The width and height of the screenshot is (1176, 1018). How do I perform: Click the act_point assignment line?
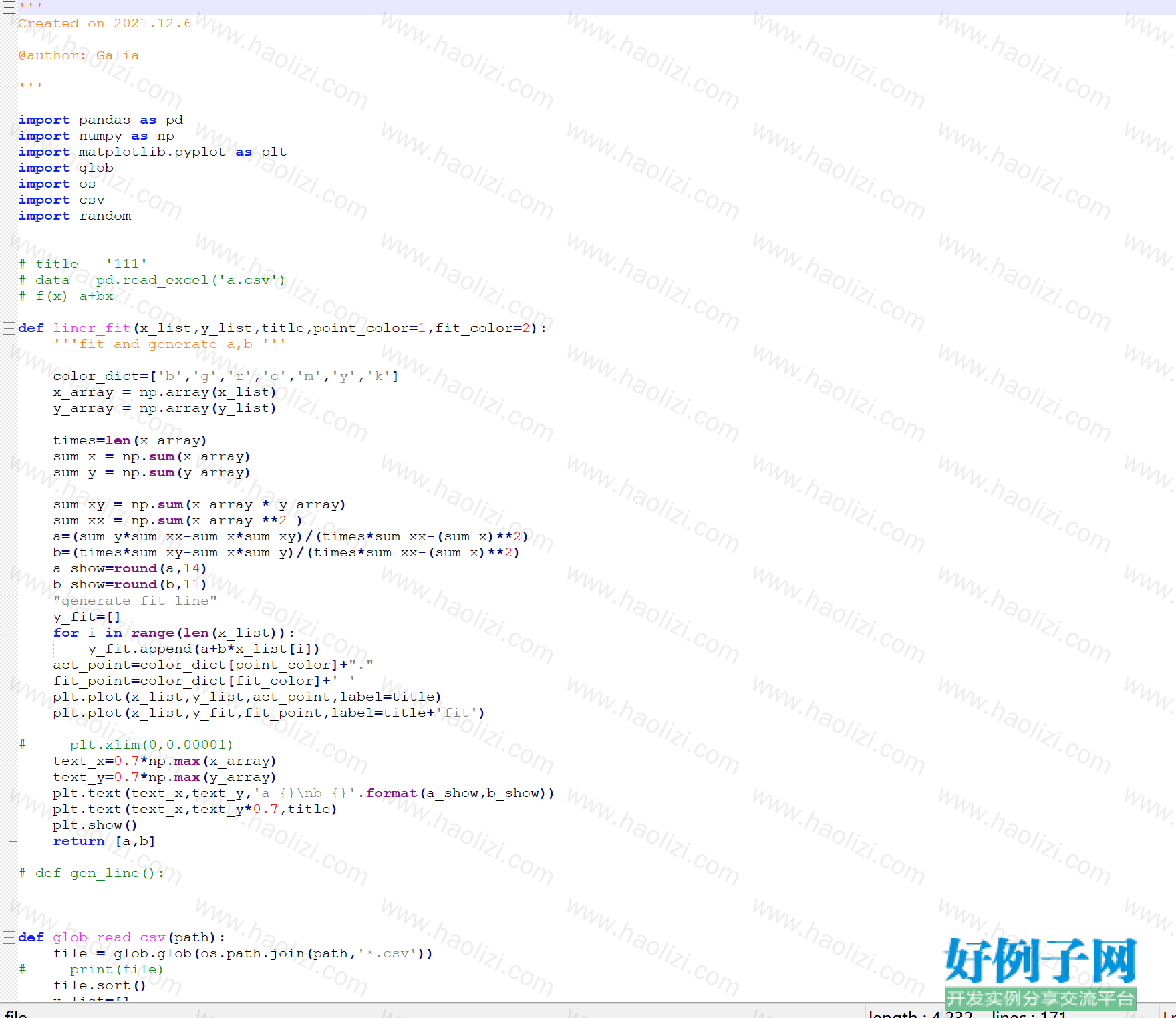pos(213,665)
